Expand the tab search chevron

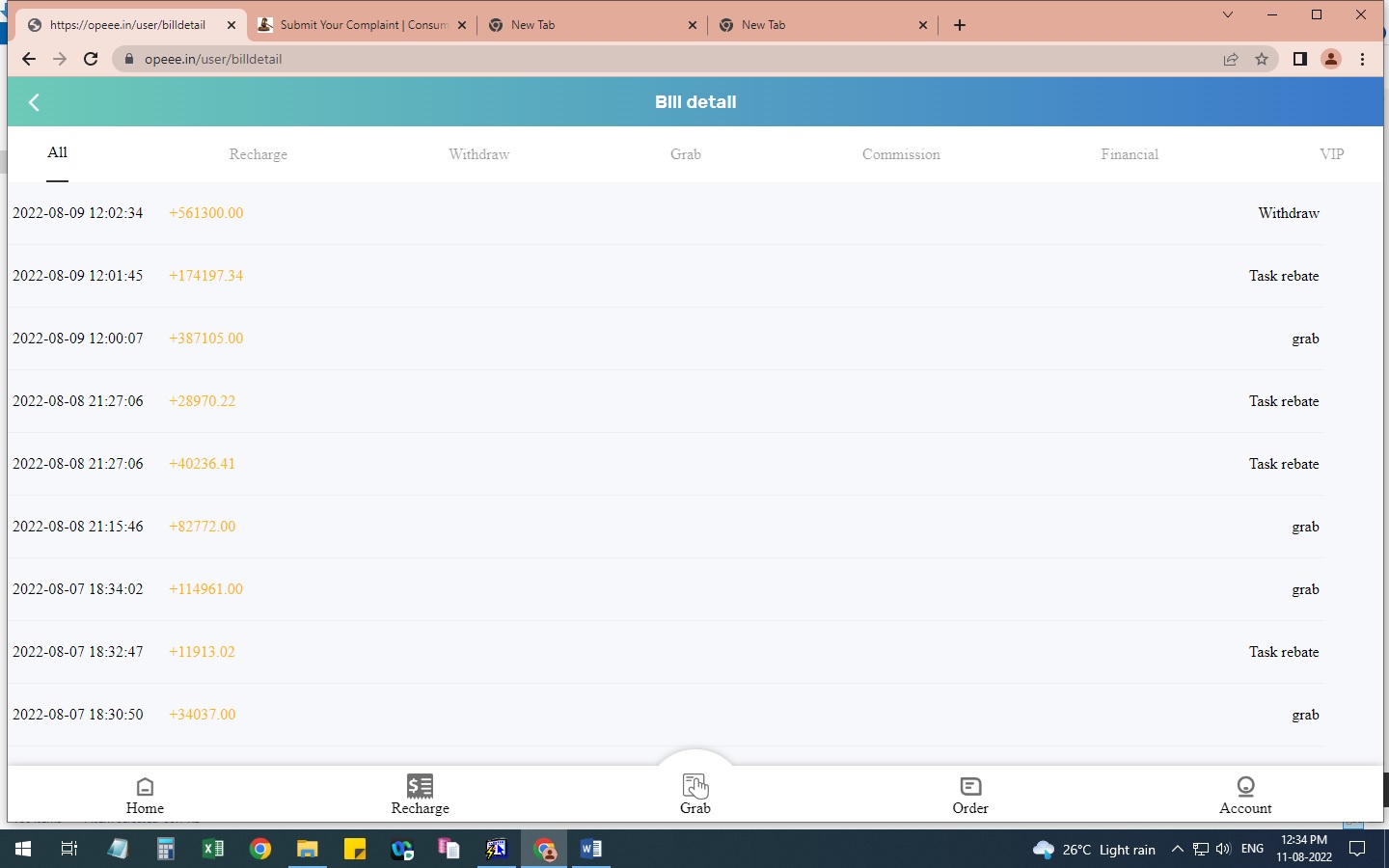click(x=1227, y=14)
